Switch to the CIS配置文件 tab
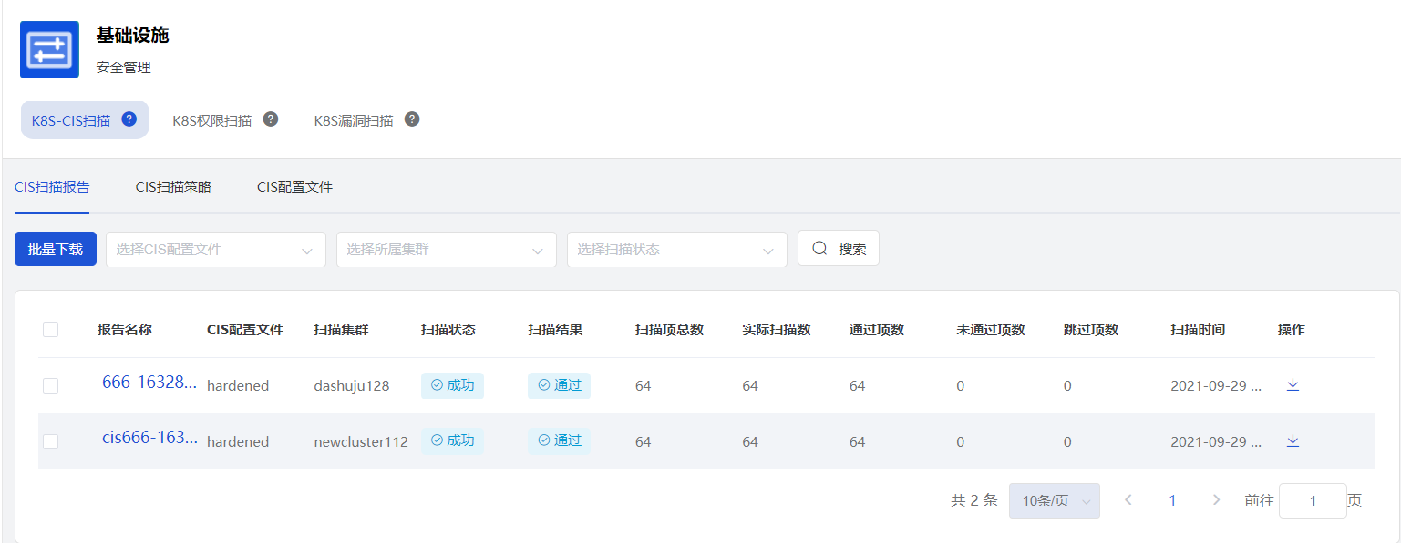 point(295,187)
